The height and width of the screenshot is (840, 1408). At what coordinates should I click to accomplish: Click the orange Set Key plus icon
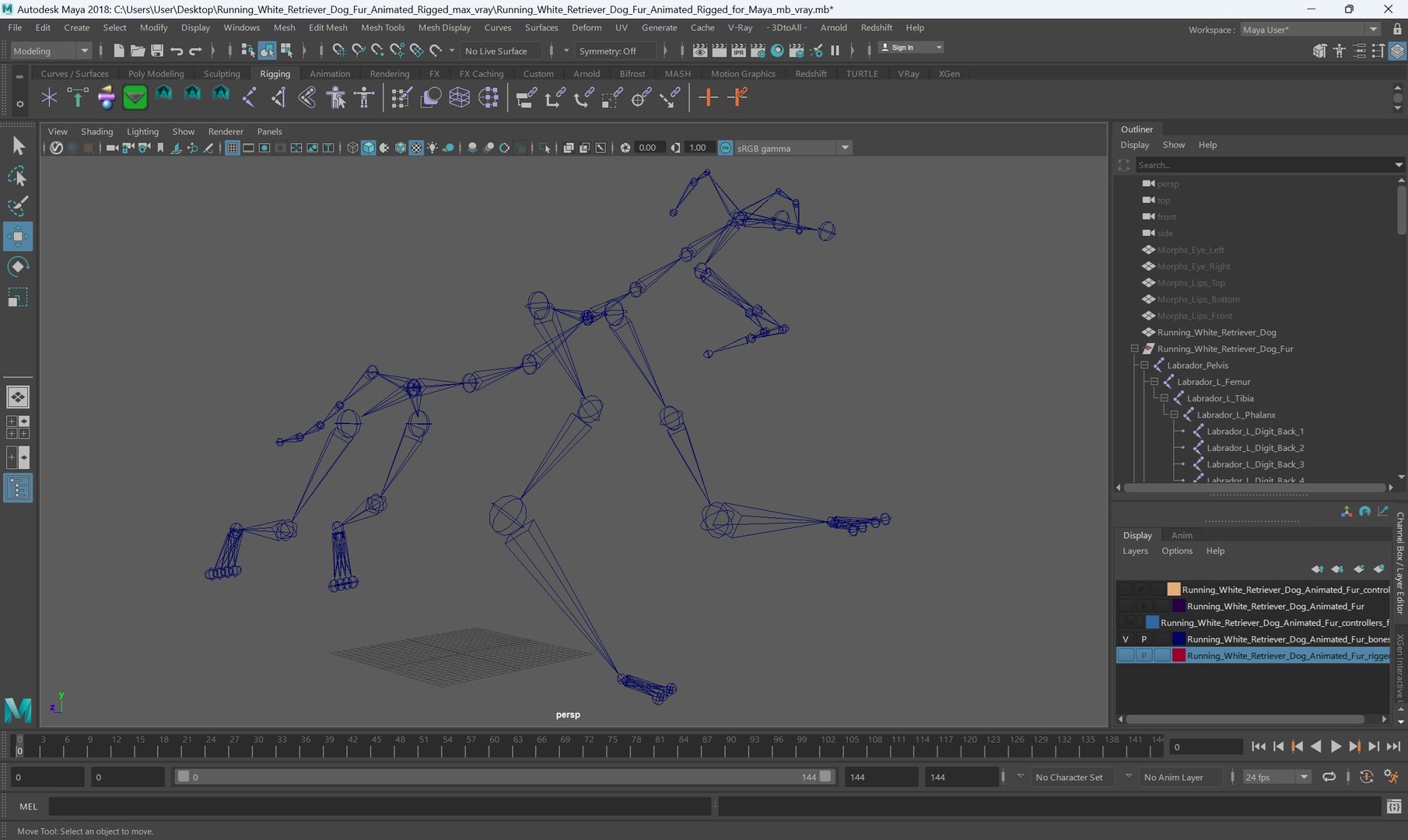[x=707, y=97]
